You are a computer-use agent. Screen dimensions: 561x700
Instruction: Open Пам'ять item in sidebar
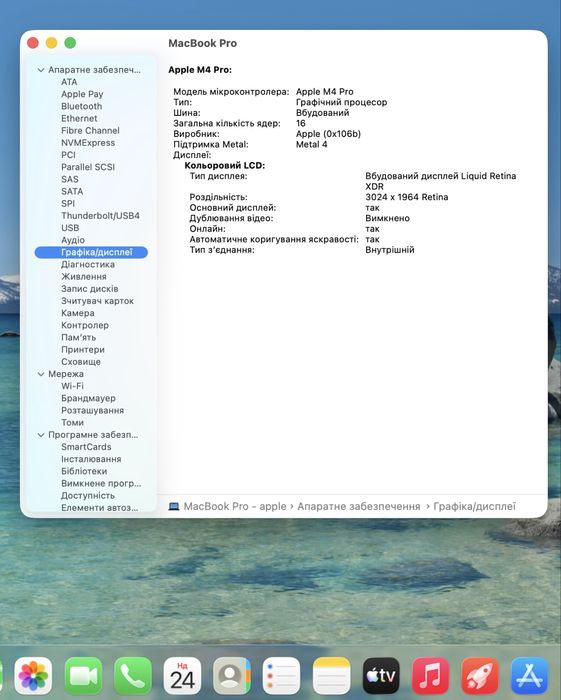[79, 338]
